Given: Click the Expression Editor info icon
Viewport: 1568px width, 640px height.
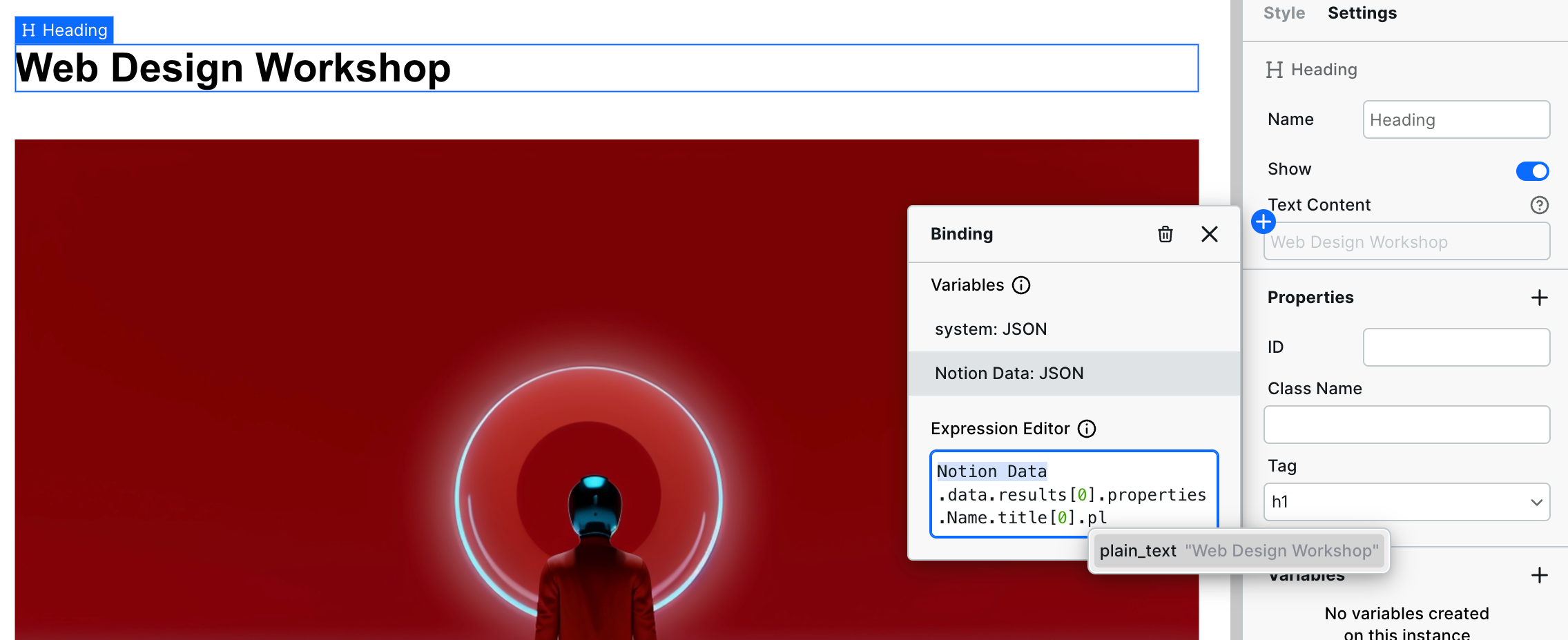Looking at the screenshot, I should click(1087, 429).
